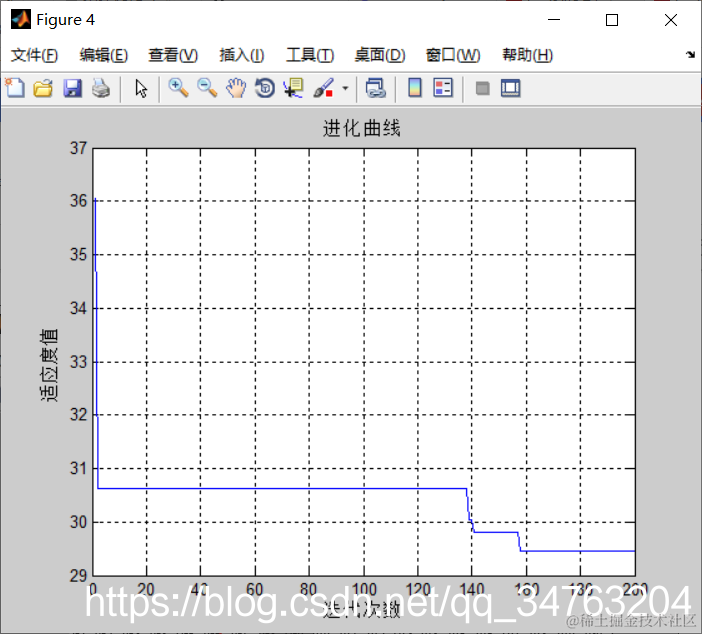Viewport: 702px width, 634px height.
Task: Activate the Zoom Out tool
Action: coord(207,88)
